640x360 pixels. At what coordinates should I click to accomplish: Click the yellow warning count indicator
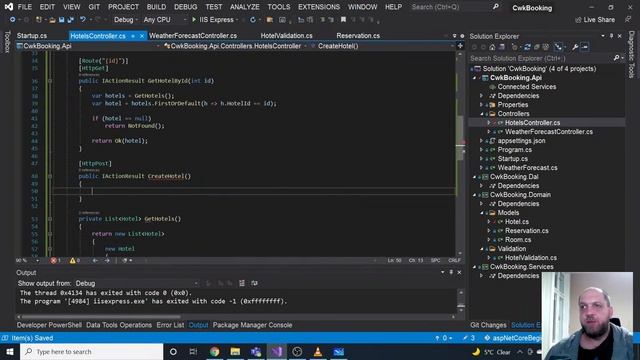click(74, 260)
